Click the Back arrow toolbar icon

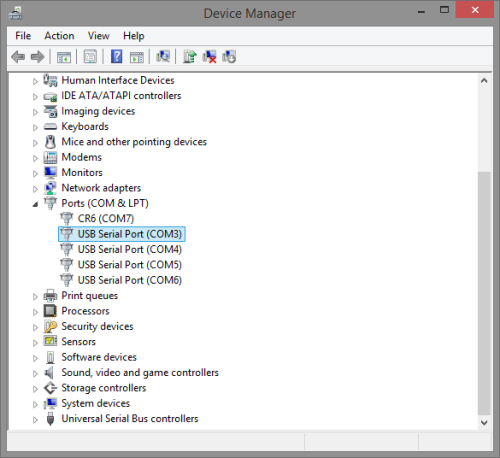click(x=18, y=57)
